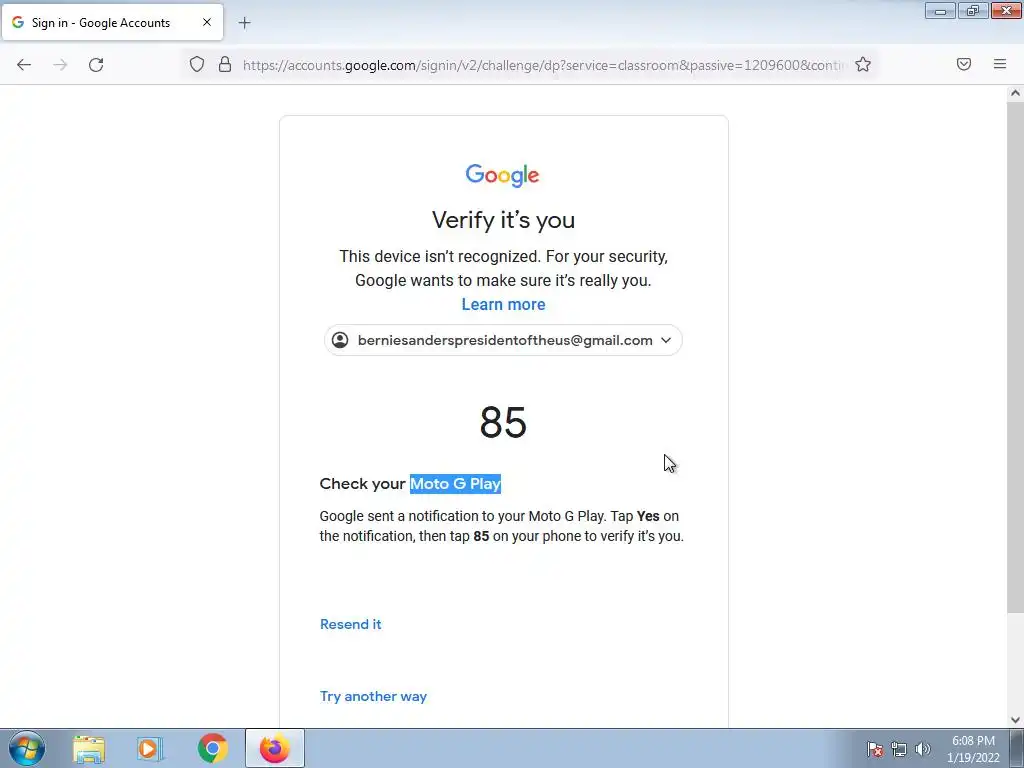
Task: Close the Sign in - Google Accounts tab
Action: (x=206, y=22)
